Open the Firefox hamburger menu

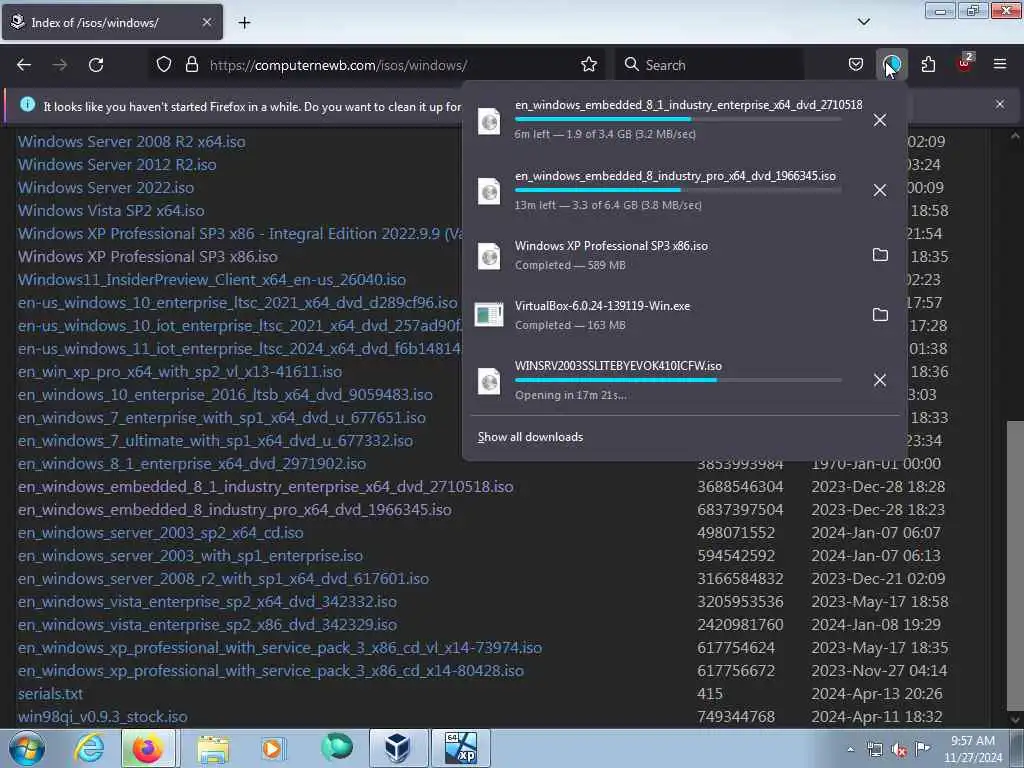[999, 65]
